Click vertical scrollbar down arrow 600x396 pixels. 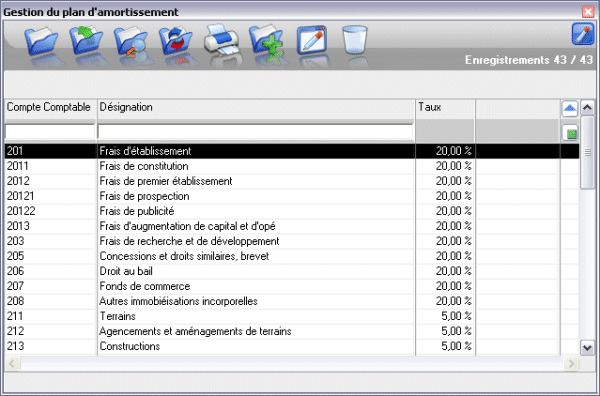tap(587, 348)
